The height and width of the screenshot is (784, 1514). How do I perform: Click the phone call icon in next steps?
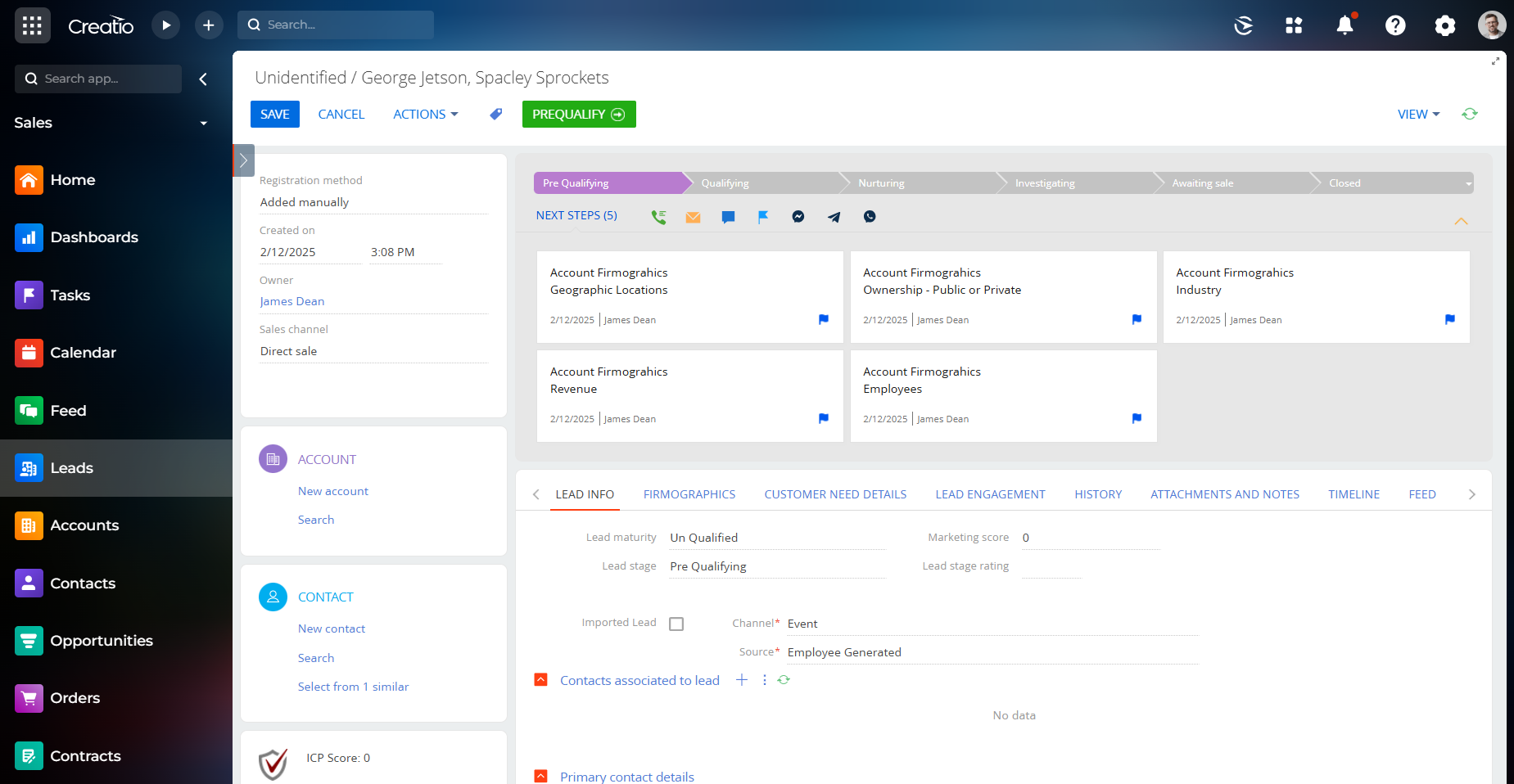click(x=658, y=217)
